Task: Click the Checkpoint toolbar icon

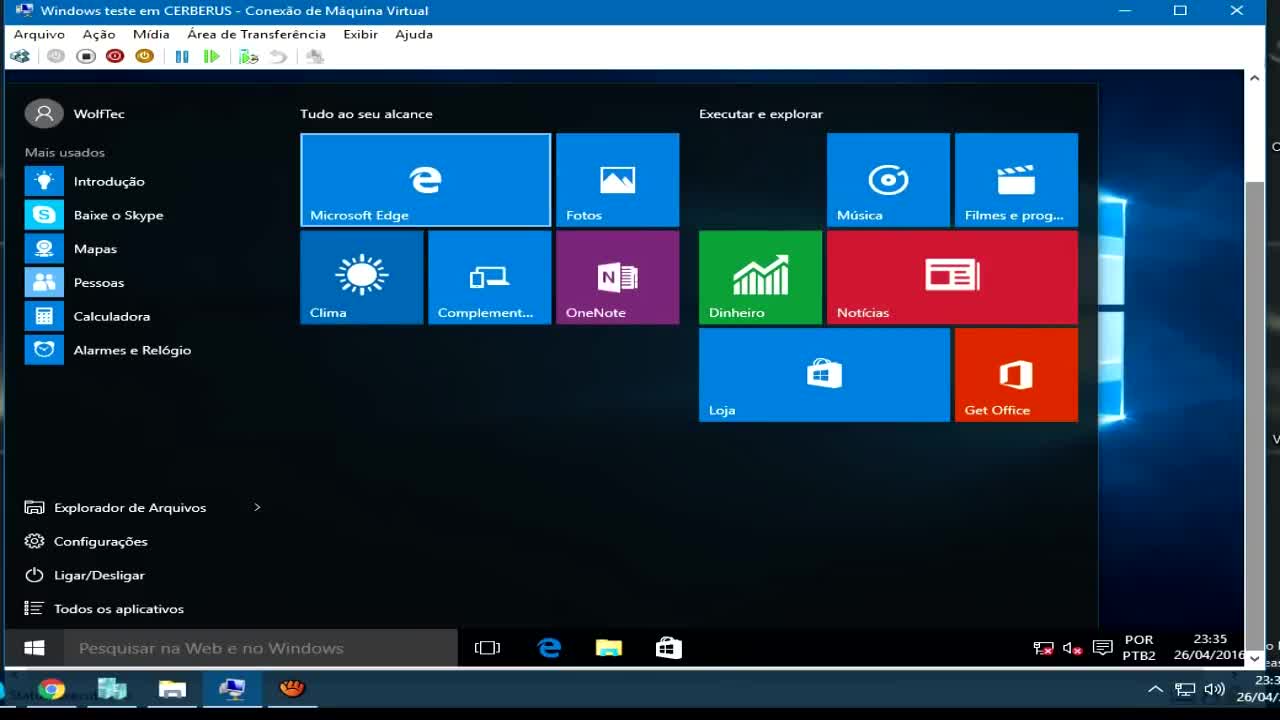Action: [248, 57]
